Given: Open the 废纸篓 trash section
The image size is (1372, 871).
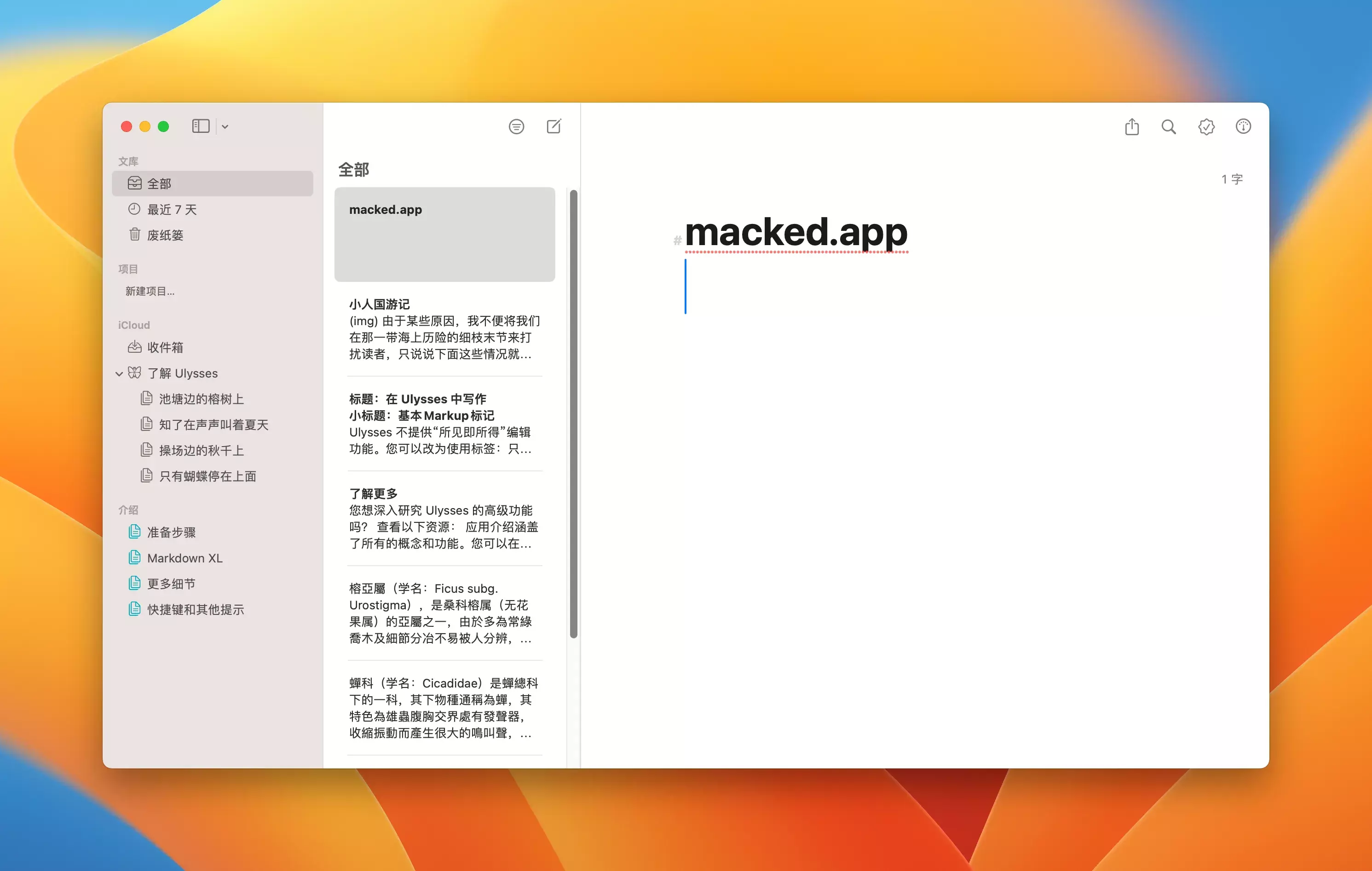Looking at the screenshot, I should [165, 235].
